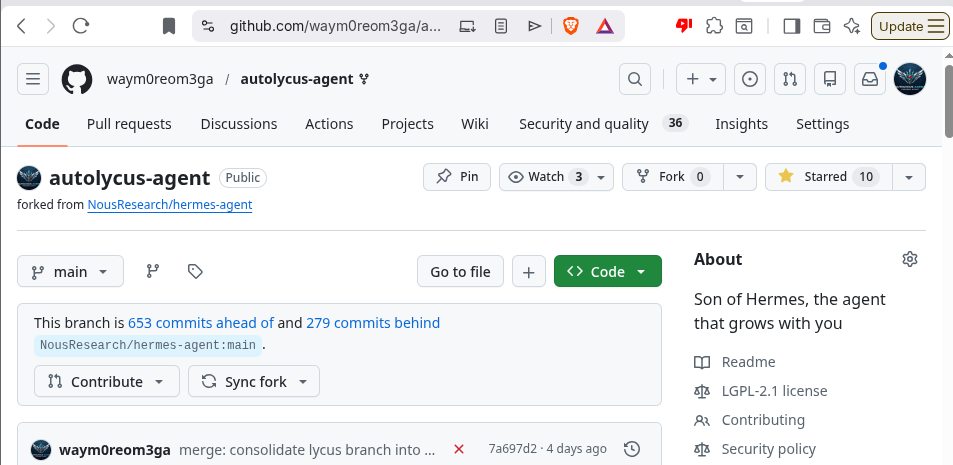Open site settings icon in address bar

(x=208, y=26)
